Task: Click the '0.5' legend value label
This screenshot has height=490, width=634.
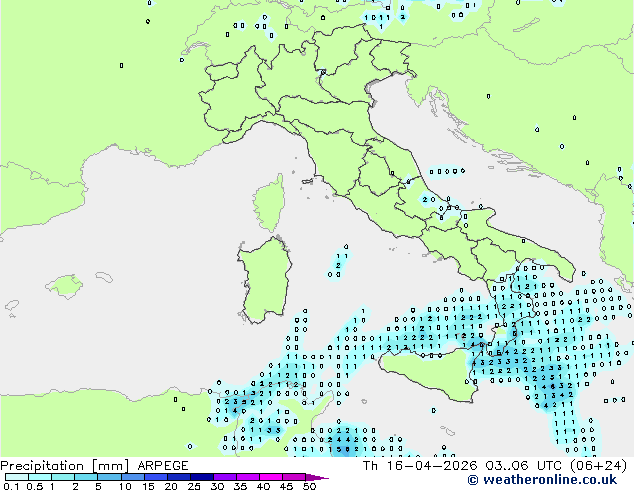Action: coord(35,486)
